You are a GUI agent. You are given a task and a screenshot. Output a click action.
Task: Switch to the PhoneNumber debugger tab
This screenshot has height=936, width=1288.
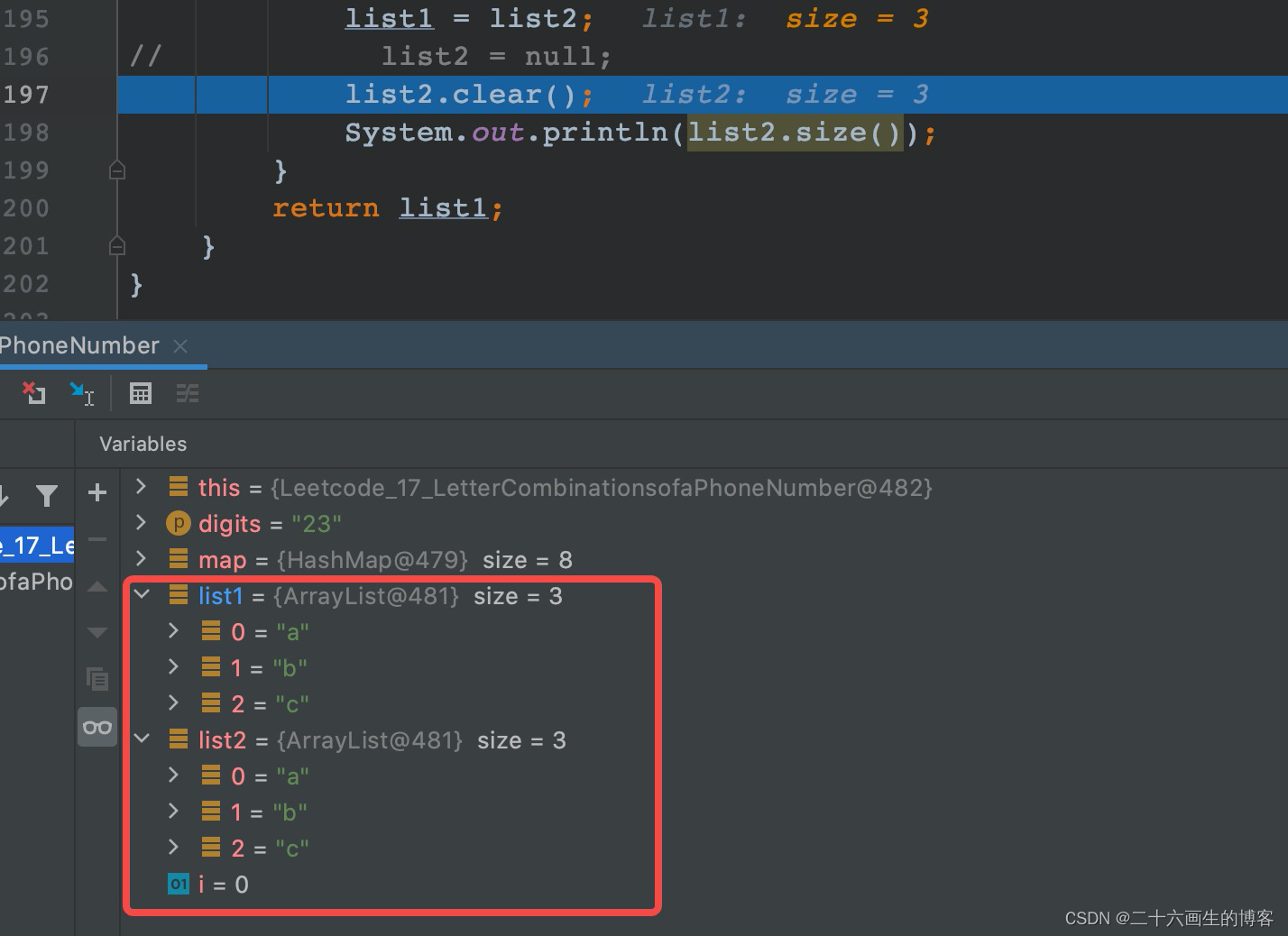click(x=79, y=344)
